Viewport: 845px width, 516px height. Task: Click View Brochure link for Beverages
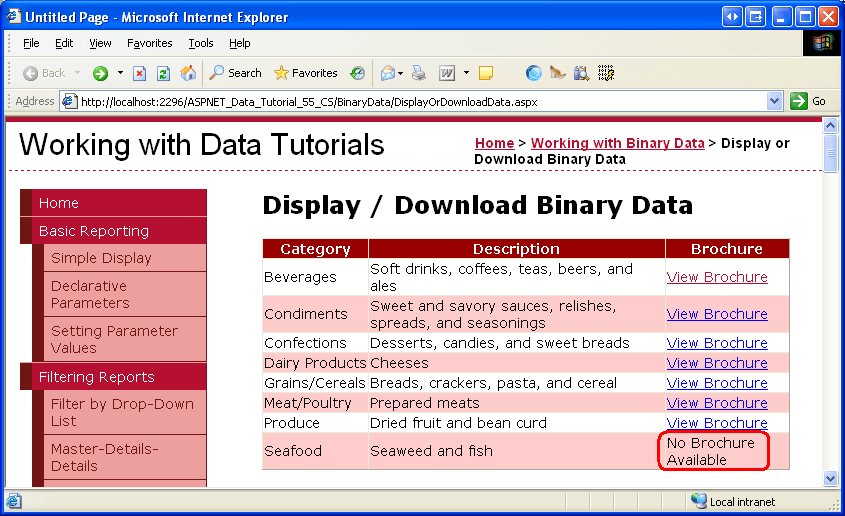[717, 277]
